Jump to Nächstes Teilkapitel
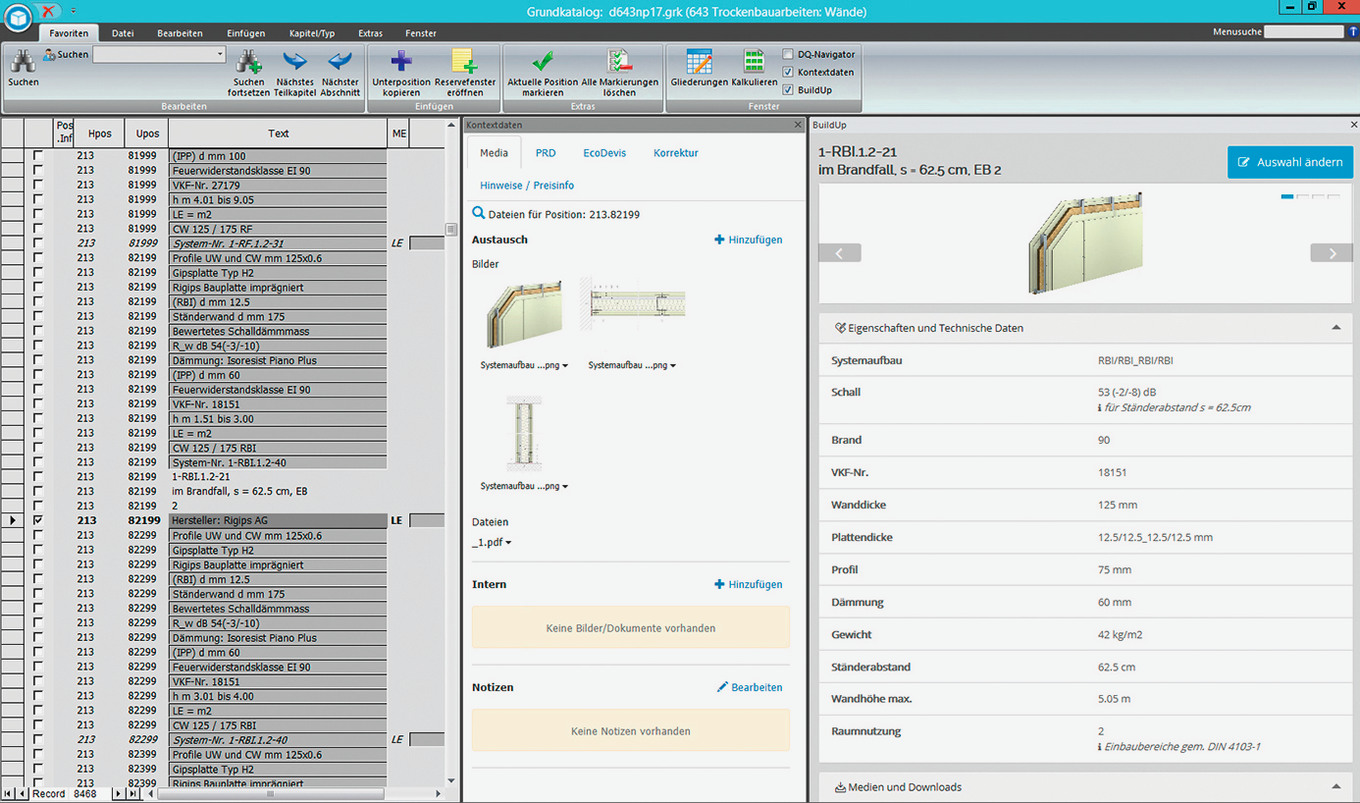The width and height of the screenshot is (1360, 803). 295,63
